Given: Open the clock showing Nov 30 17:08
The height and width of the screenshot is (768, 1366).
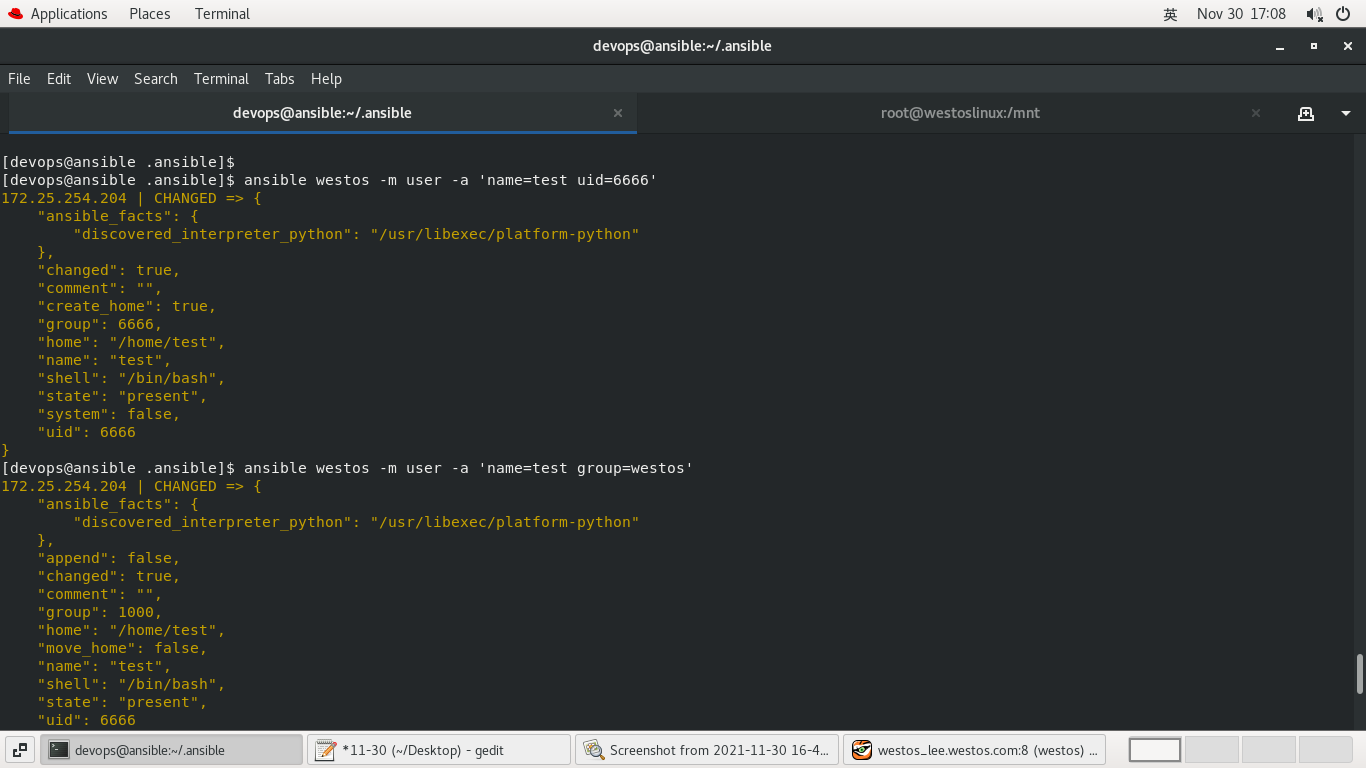Looking at the screenshot, I should (x=1241, y=14).
